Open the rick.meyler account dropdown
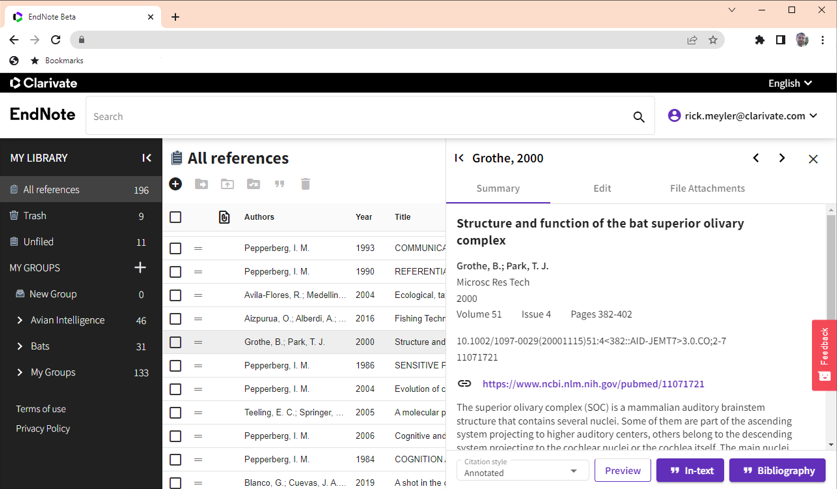 [x=743, y=116]
